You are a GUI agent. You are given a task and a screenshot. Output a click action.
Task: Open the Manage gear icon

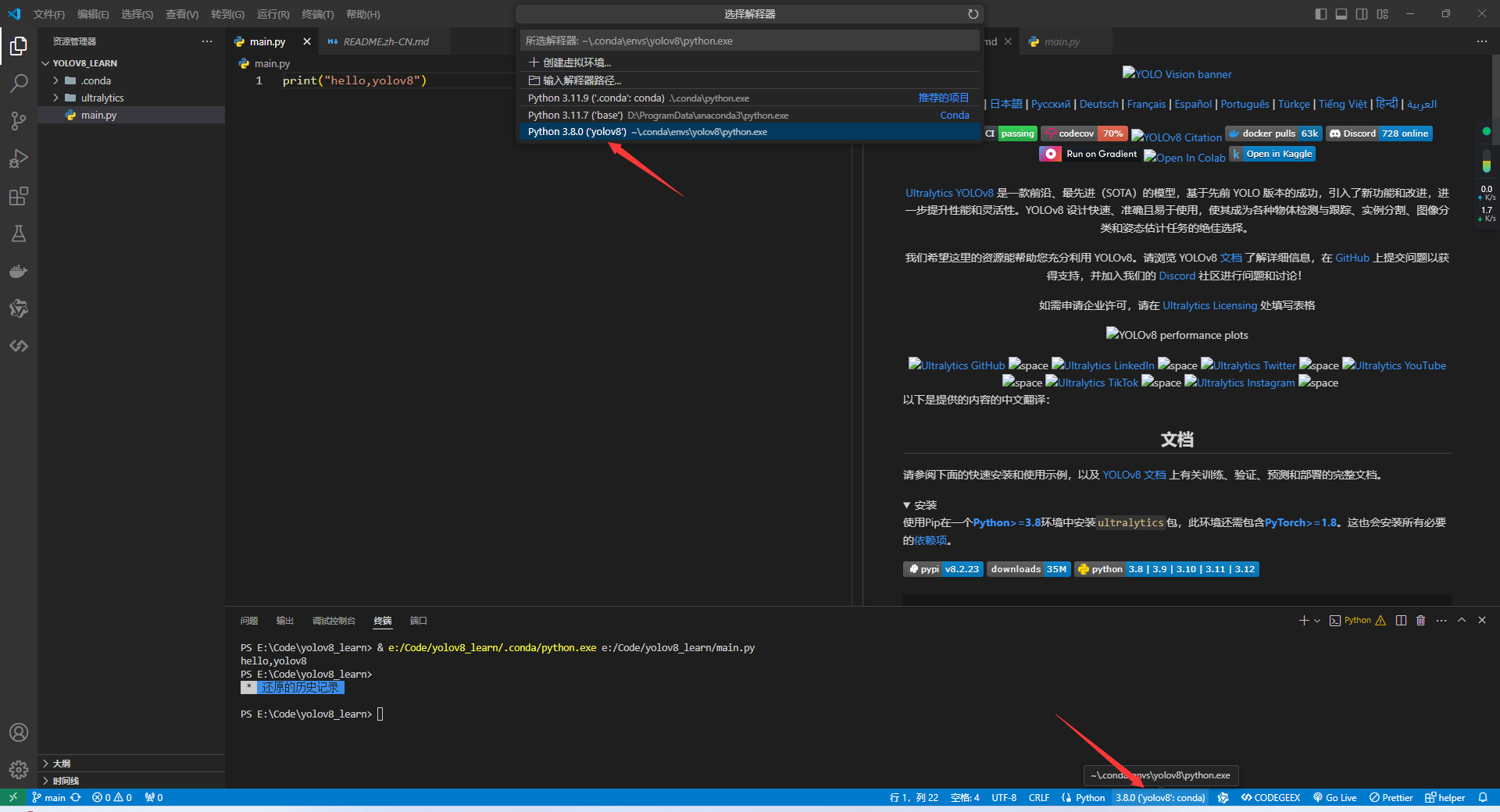click(x=19, y=770)
